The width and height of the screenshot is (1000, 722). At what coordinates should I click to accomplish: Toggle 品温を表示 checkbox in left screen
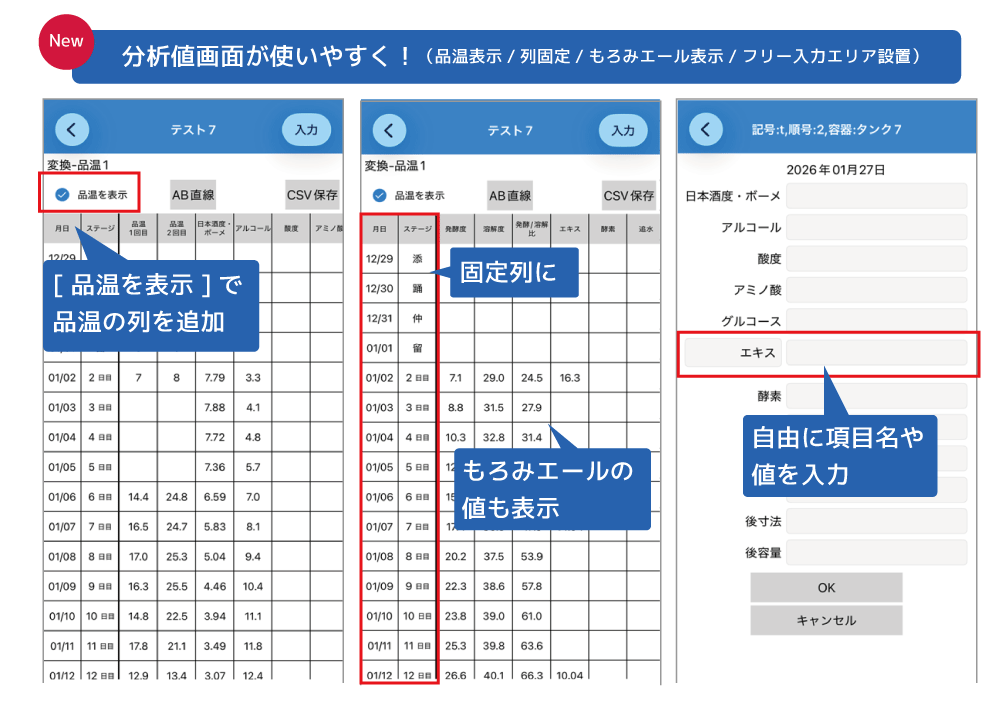tap(62, 195)
